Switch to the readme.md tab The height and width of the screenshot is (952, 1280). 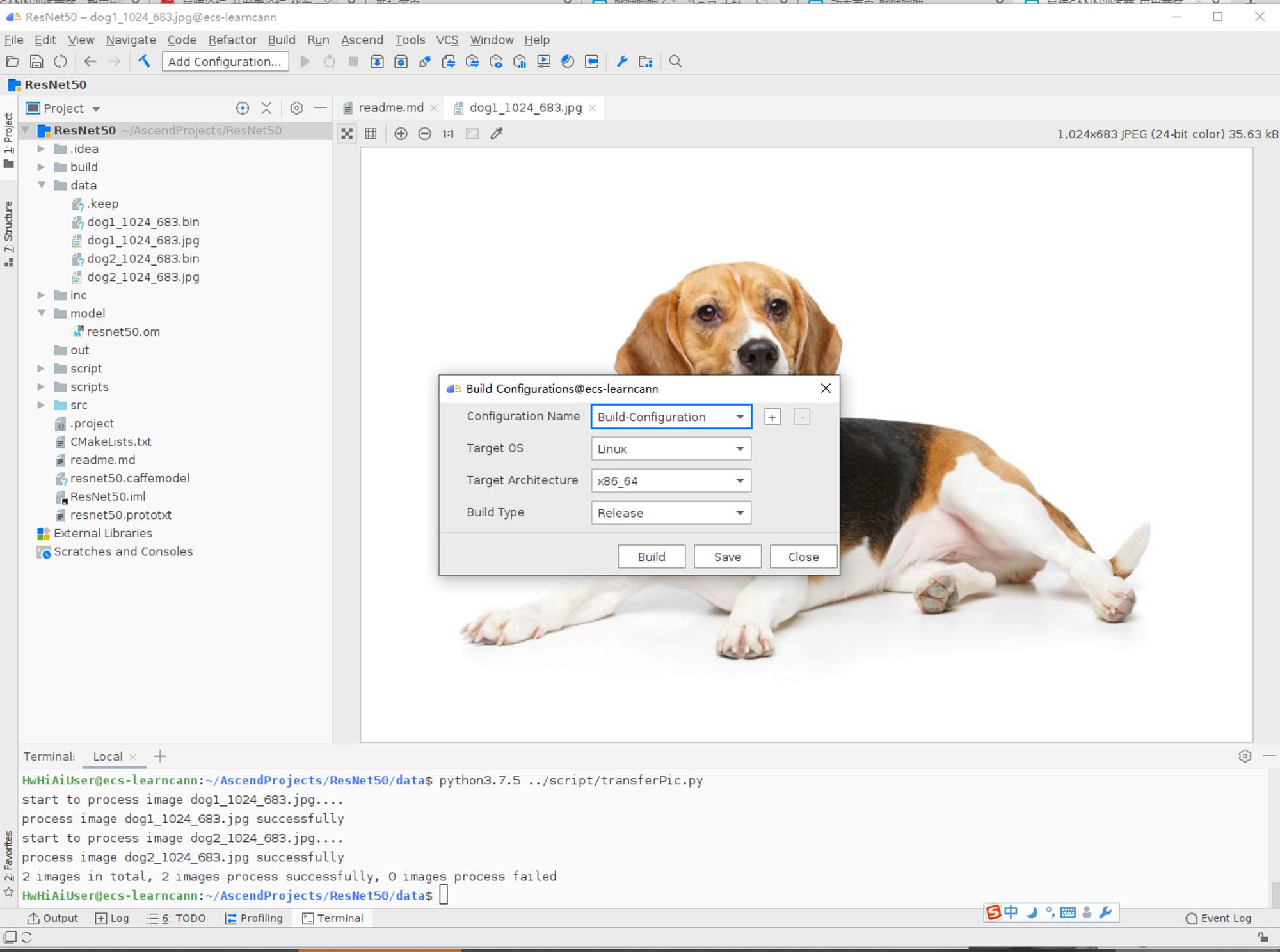point(390,107)
